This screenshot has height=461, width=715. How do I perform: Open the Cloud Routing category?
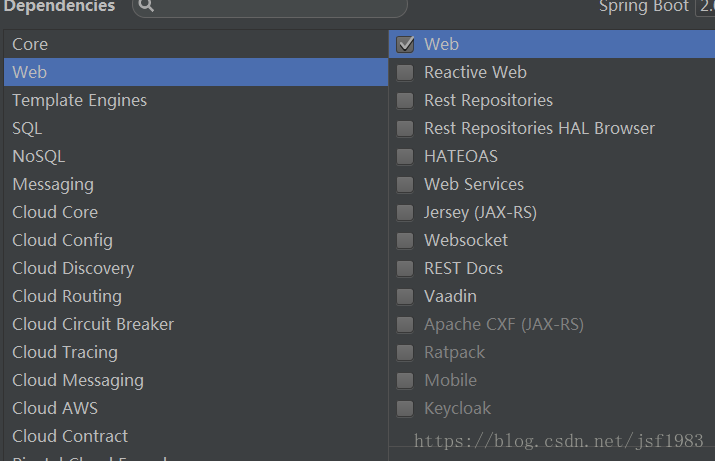196,296
